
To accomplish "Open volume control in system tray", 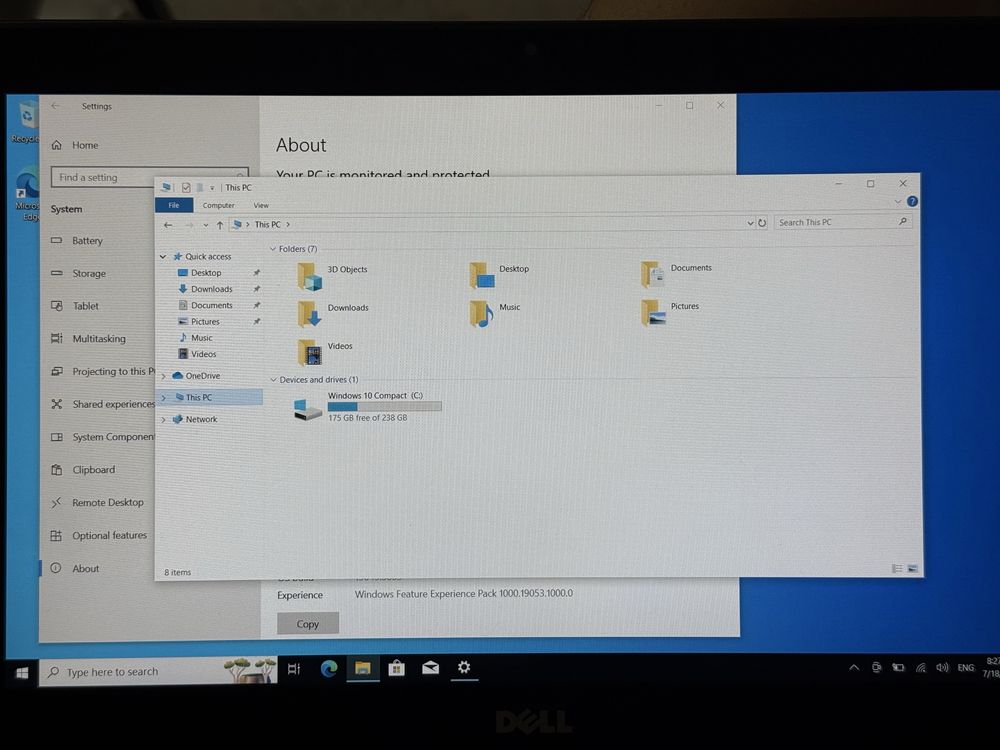I will [942, 668].
